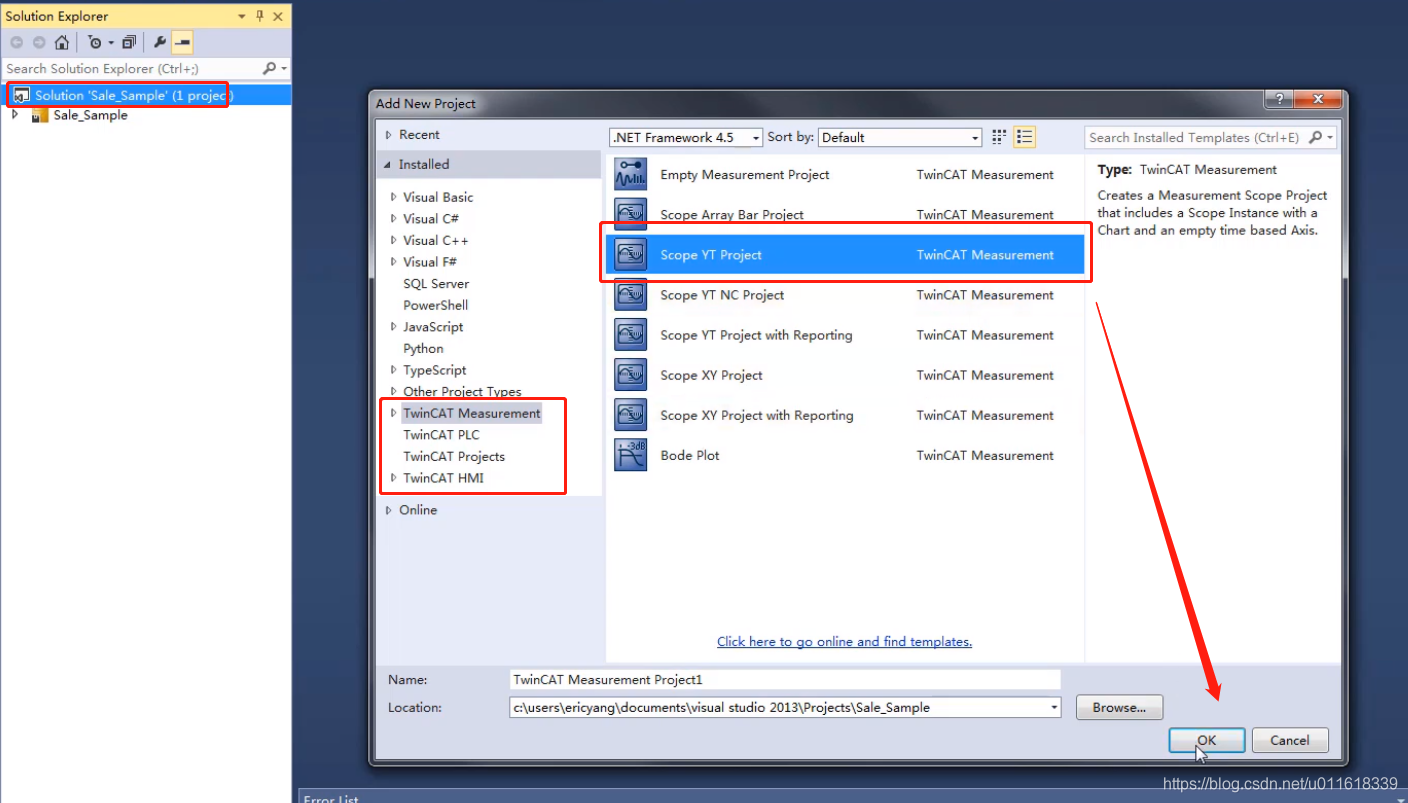Click OK to add the project
1408x803 pixels.
(1207, 741)
